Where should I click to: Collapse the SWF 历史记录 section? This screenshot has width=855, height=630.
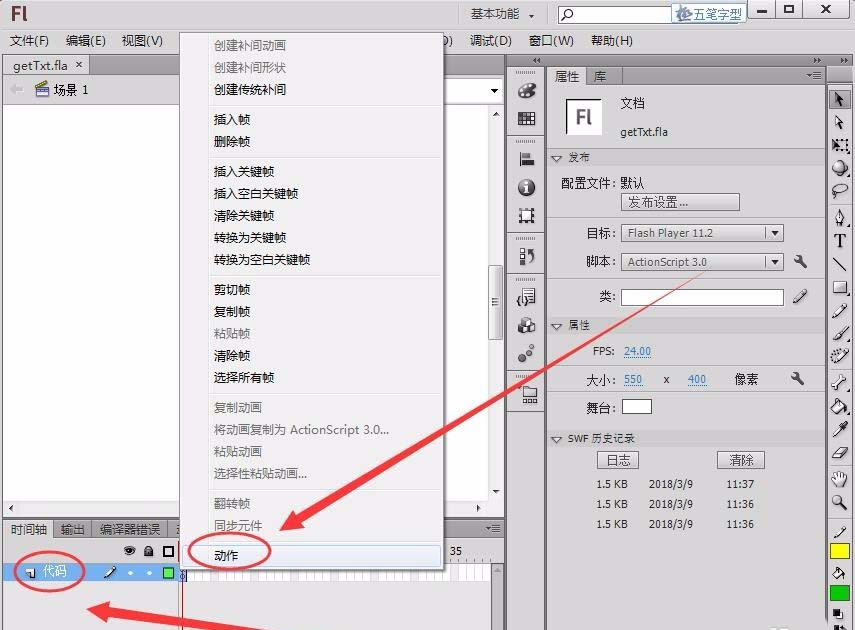click(557, 437)
